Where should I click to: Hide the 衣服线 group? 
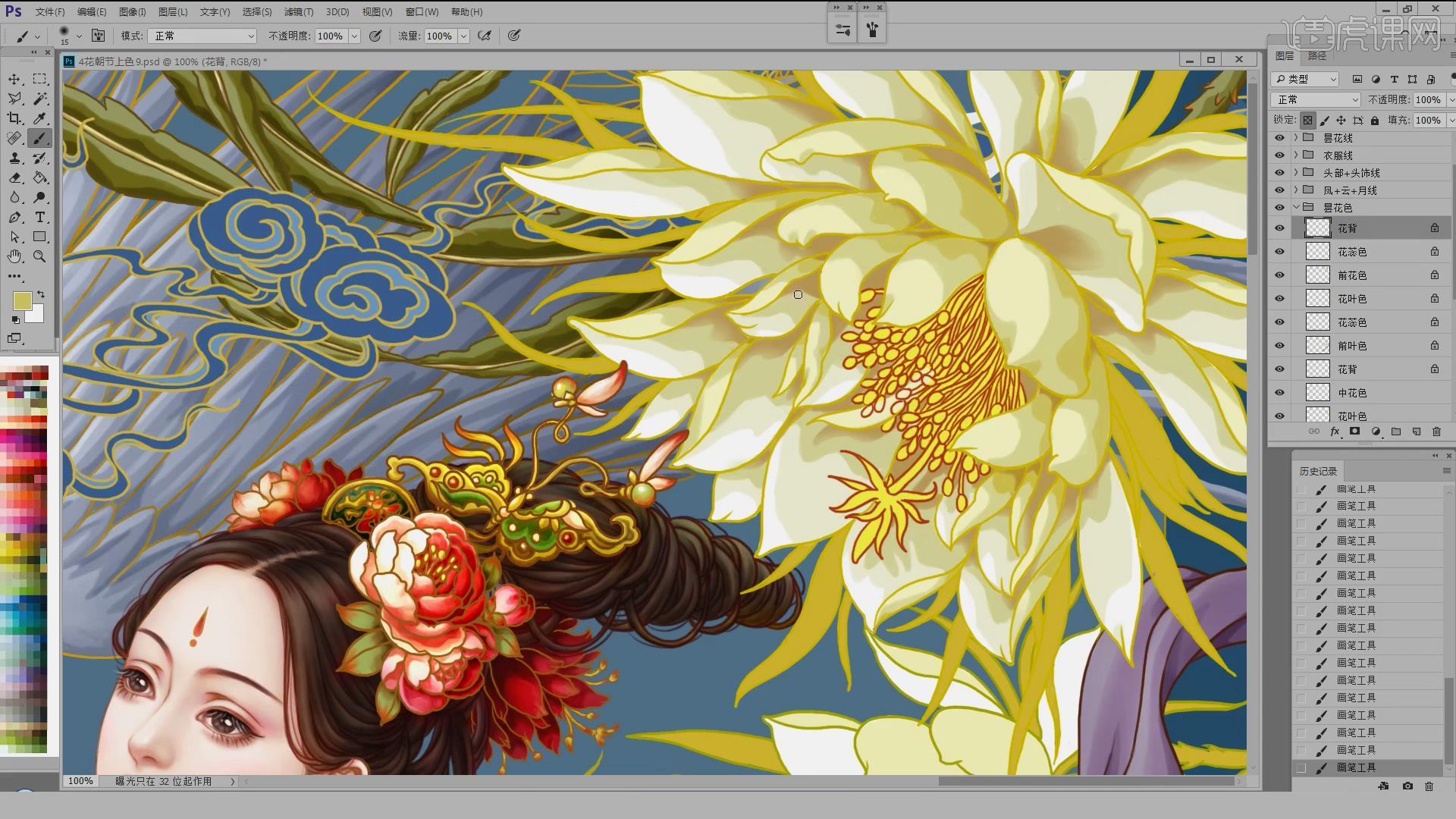coord(1280,155)
